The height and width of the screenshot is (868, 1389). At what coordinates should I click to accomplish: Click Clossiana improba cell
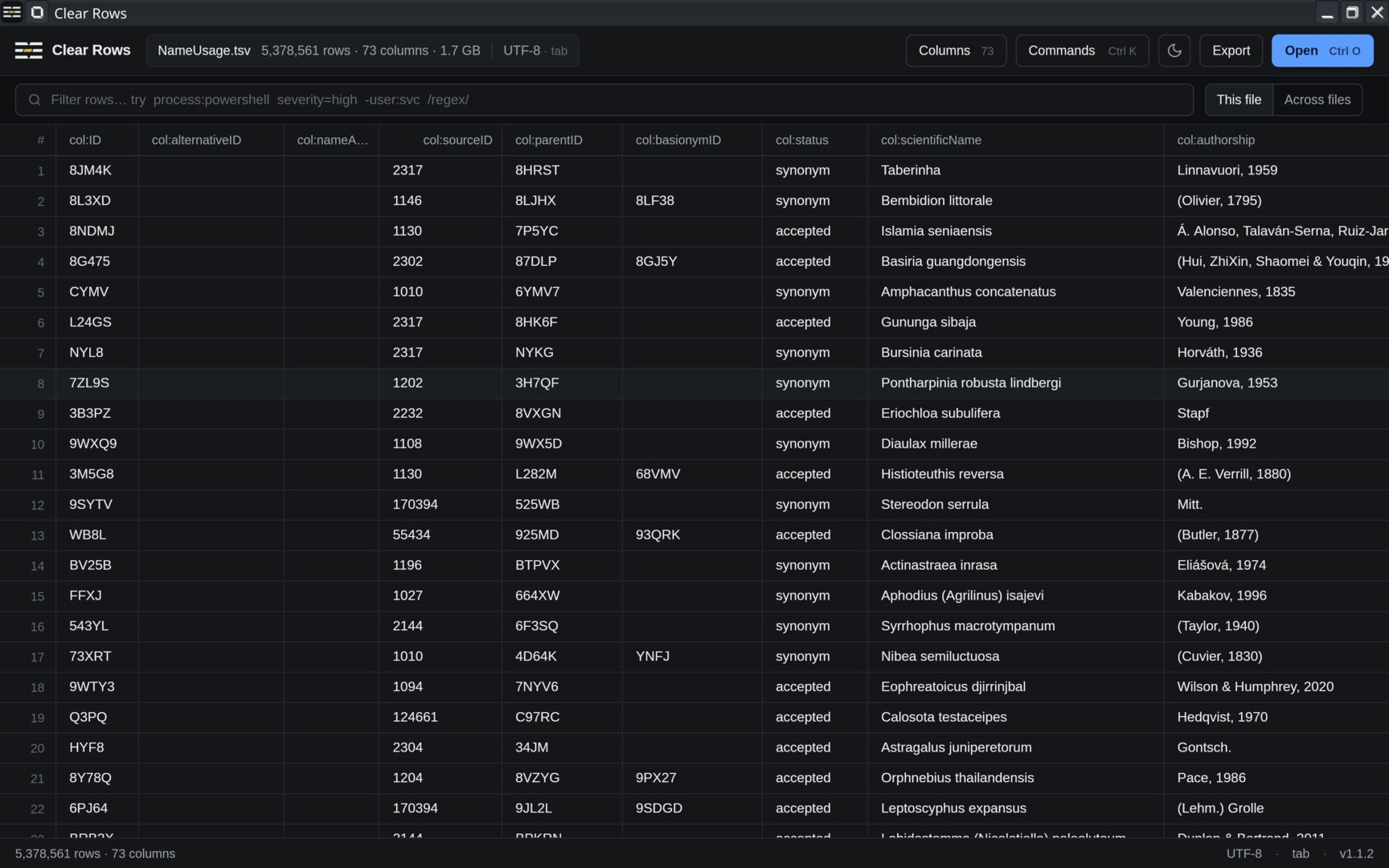click(x=1015, y=535)
